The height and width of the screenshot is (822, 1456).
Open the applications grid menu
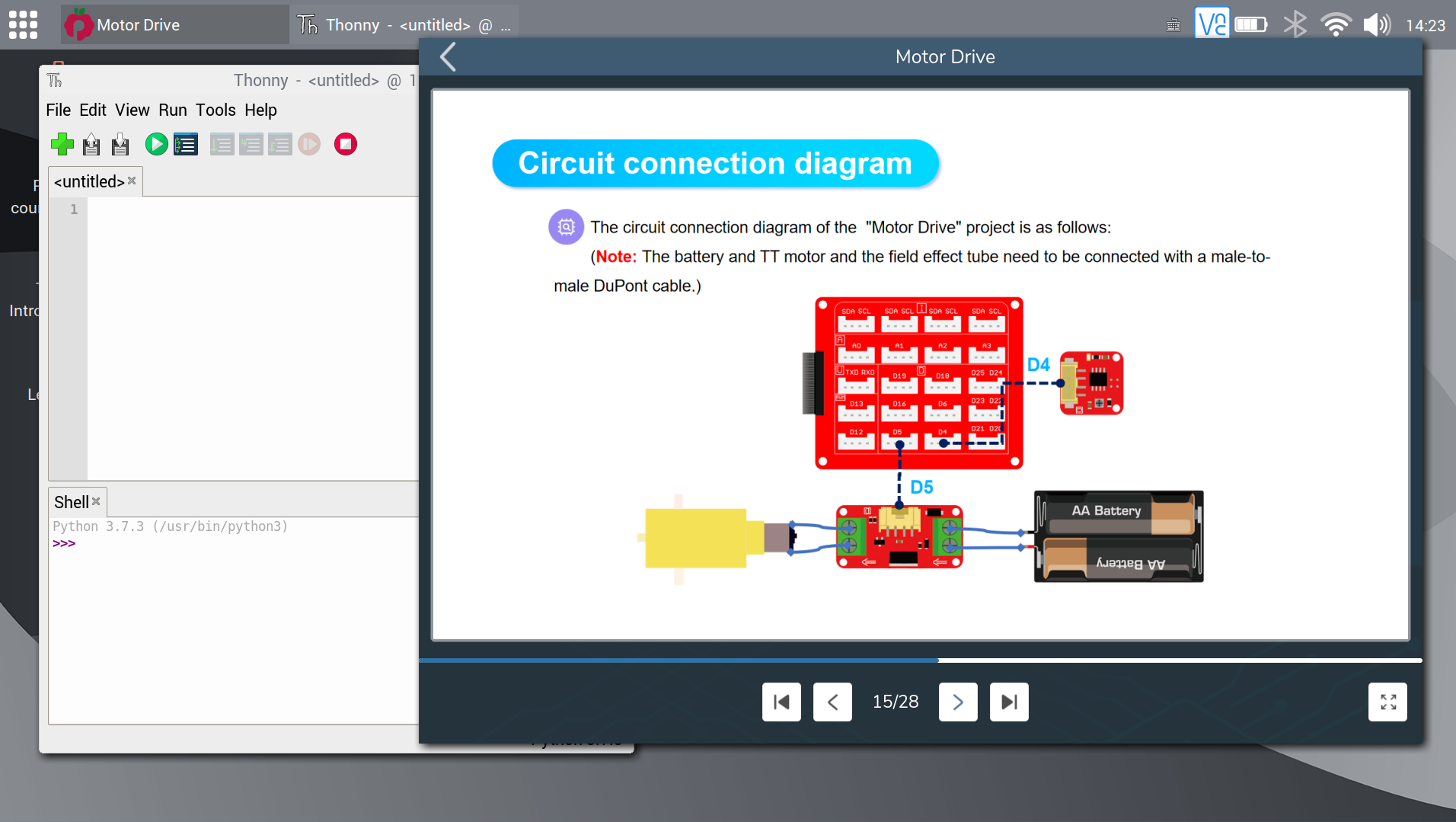click(x=24, y=24)
